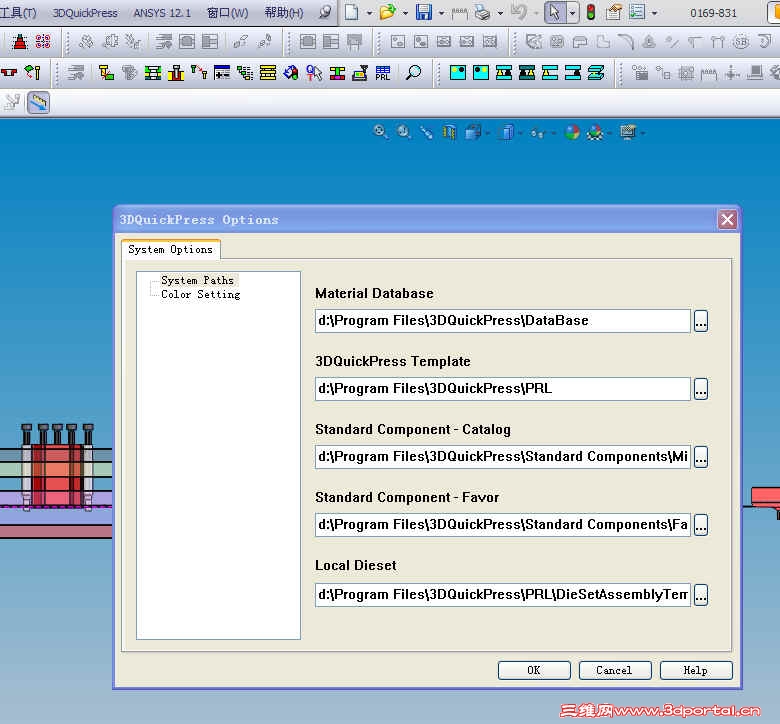Viewport: 780px width, 724px height.
Task: Browse for the Standard Component Favor folder
Action: [x=701, y=524]
